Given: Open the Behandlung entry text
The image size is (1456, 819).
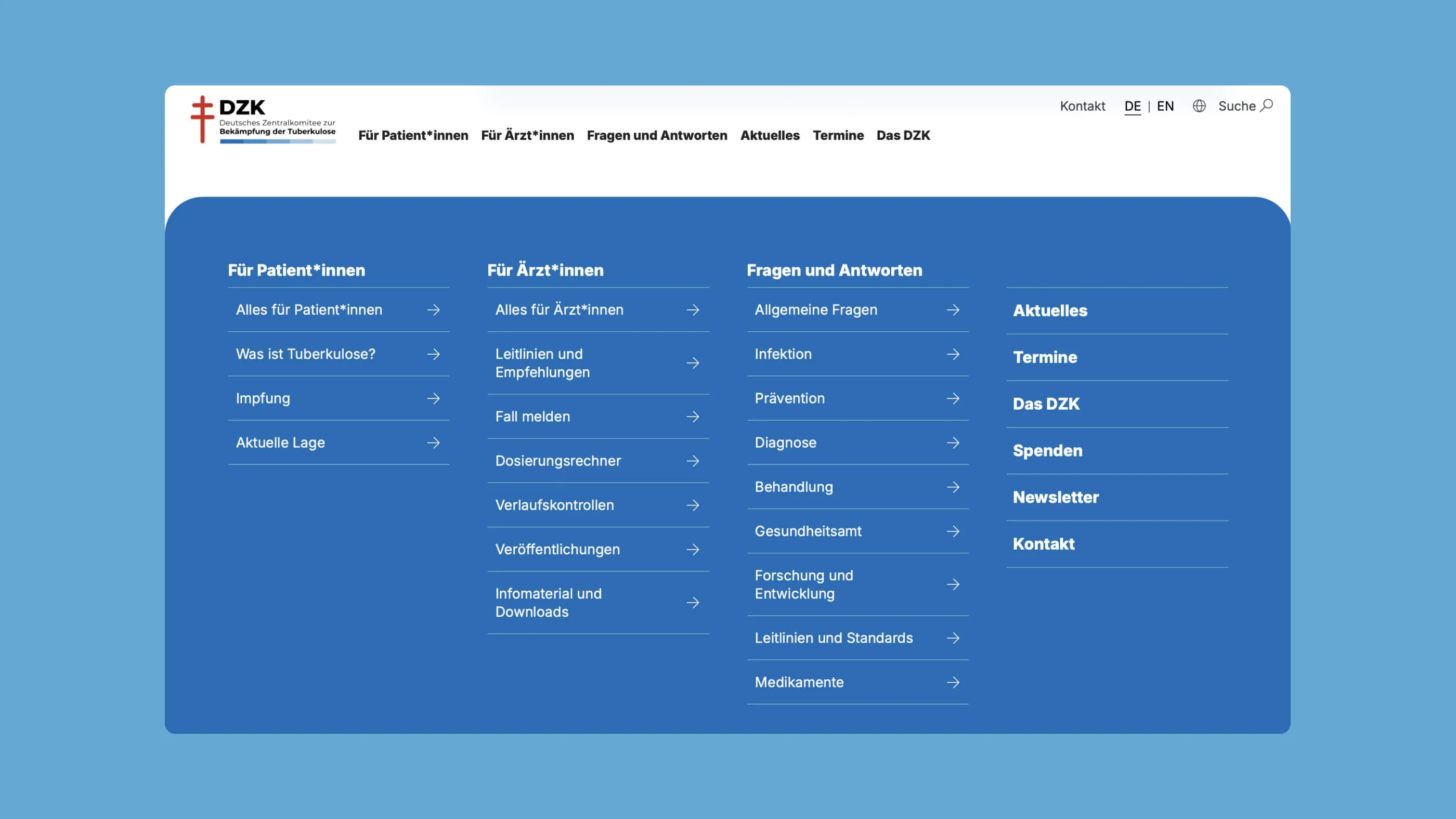Looking at the screenshot, I should coord(794,487).
